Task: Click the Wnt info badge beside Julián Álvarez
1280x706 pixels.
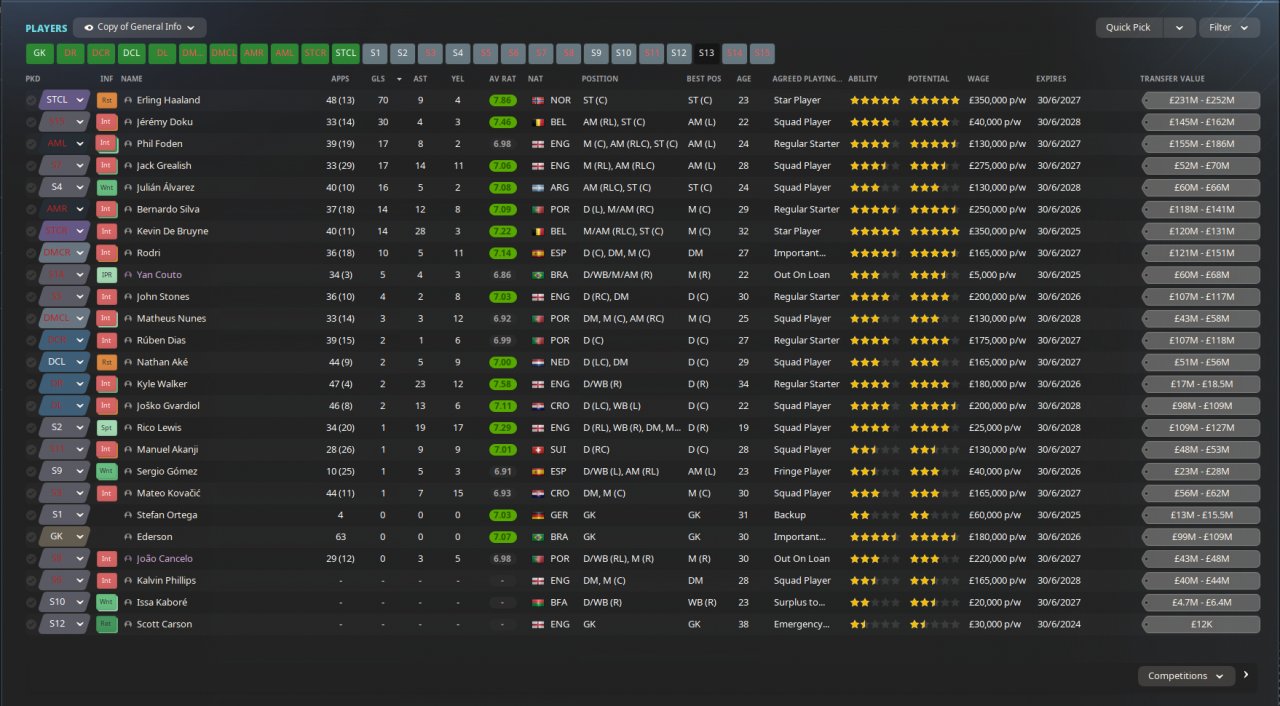Action: point(107,188)
